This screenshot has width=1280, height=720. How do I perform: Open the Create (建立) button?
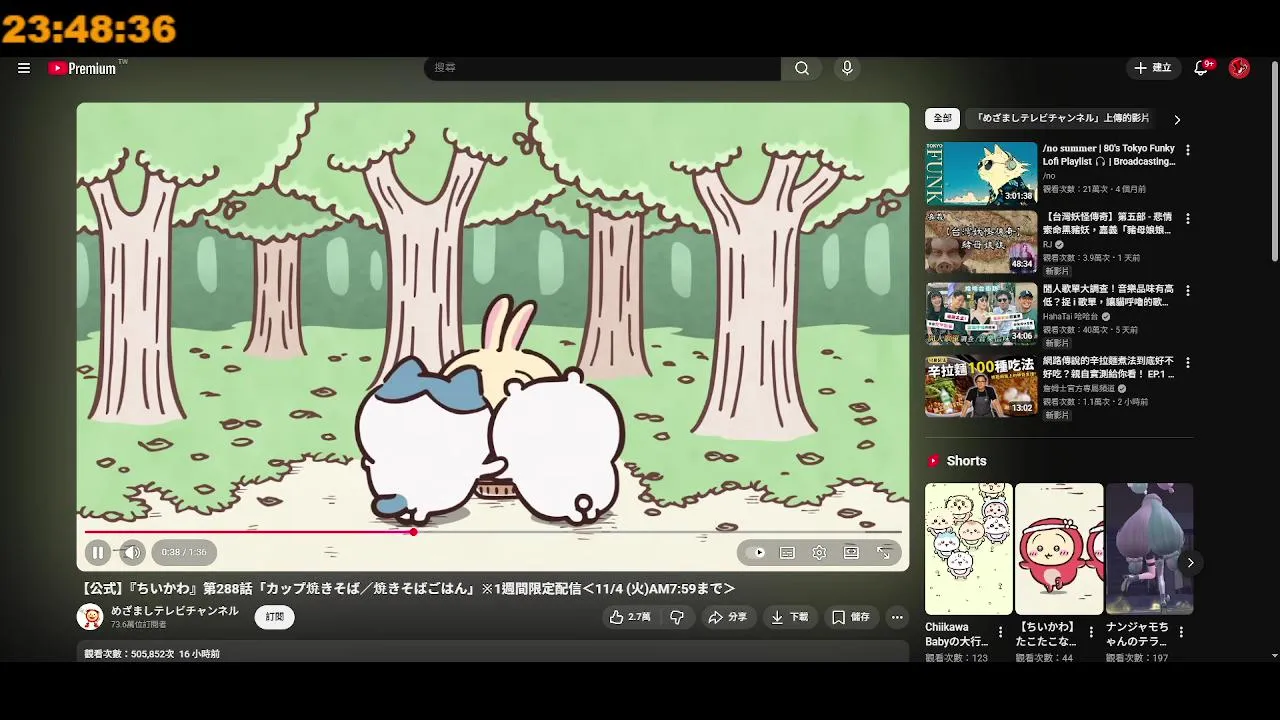tap(1152, 68)
